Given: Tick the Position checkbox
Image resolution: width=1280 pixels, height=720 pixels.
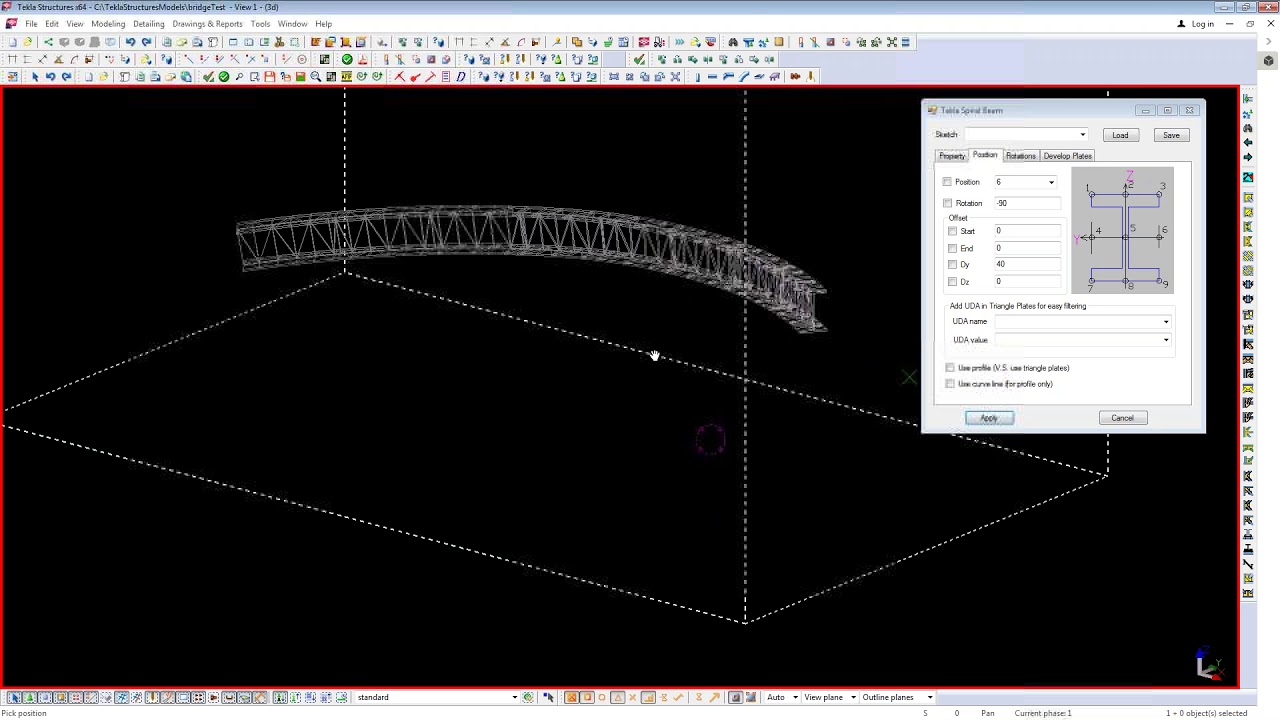Looking at the screenshot, I should (947, 182).
